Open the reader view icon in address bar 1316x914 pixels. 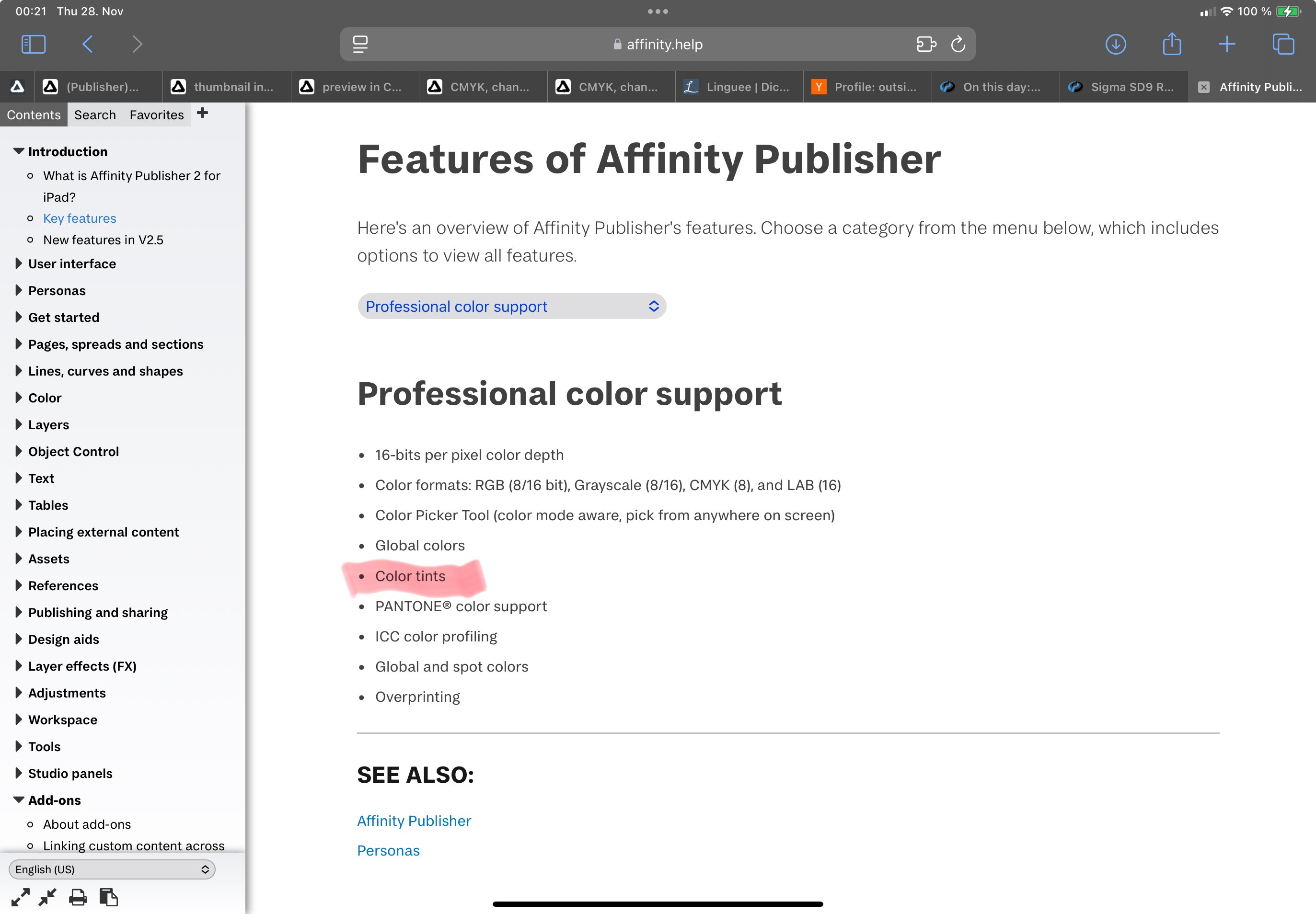tap(360, 44)
